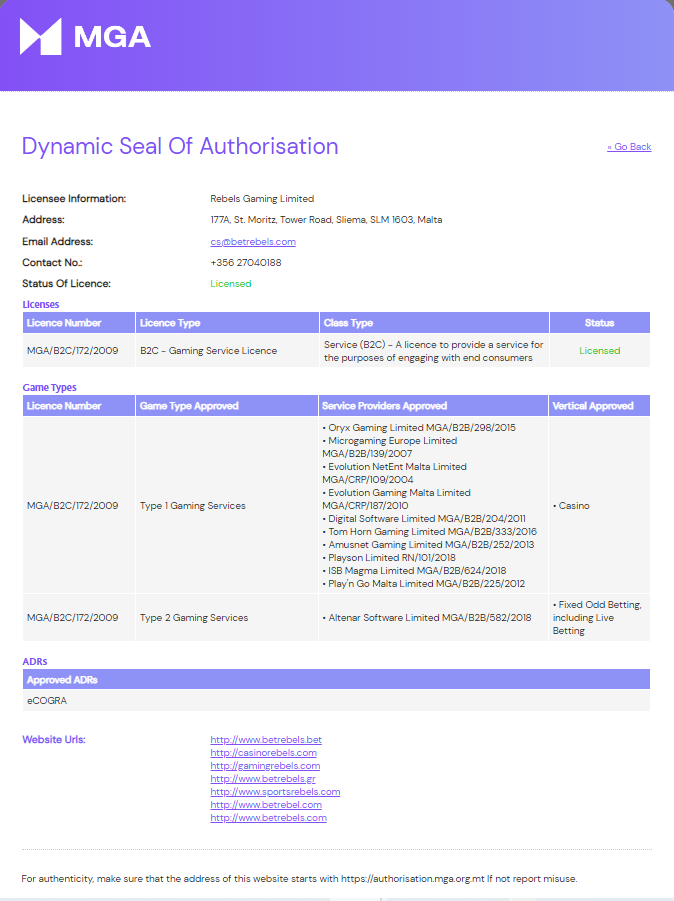Click the Licenses section heading

pyautogui.click(x=41, y=305)
